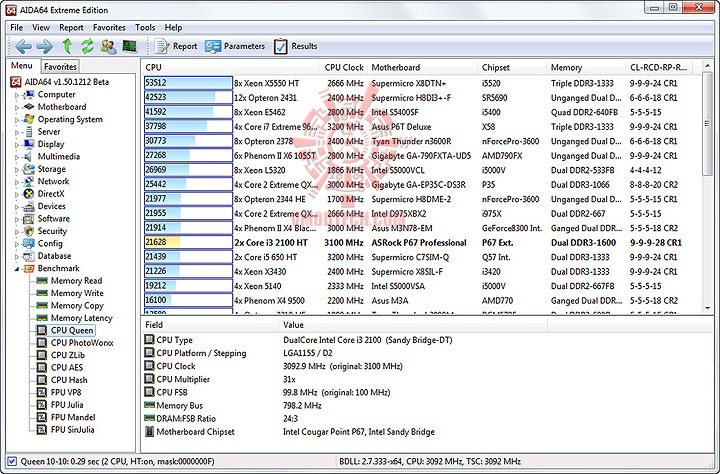Screen dimensions: 720x474
Task: Collapse the Benchmark tree node
Action: coord(17,269)
